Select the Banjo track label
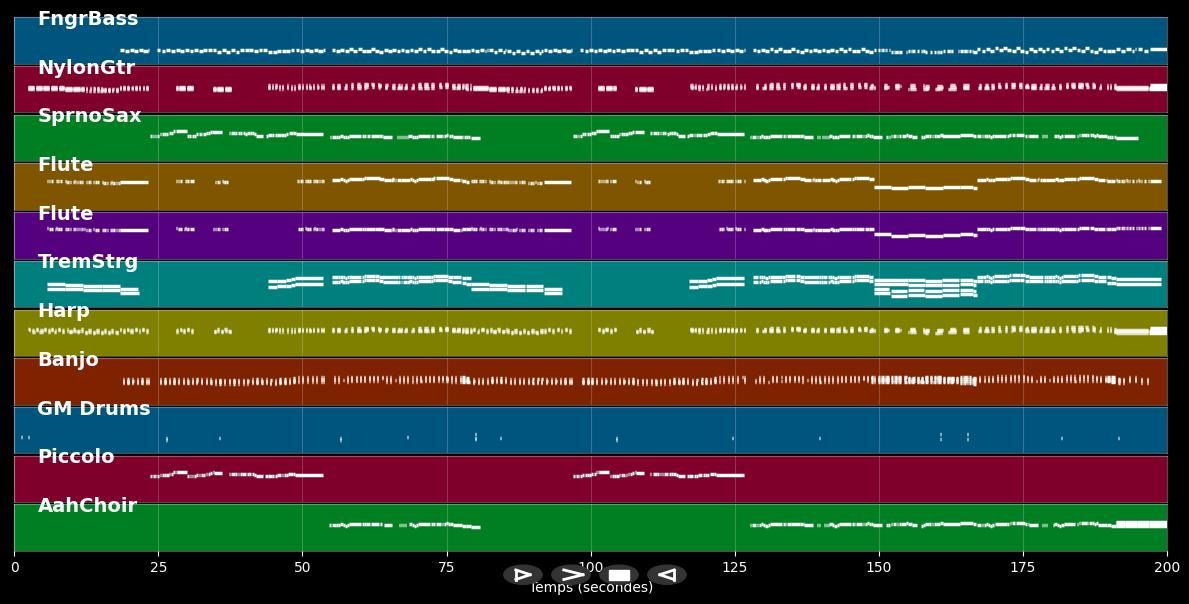 coord(68,360)
